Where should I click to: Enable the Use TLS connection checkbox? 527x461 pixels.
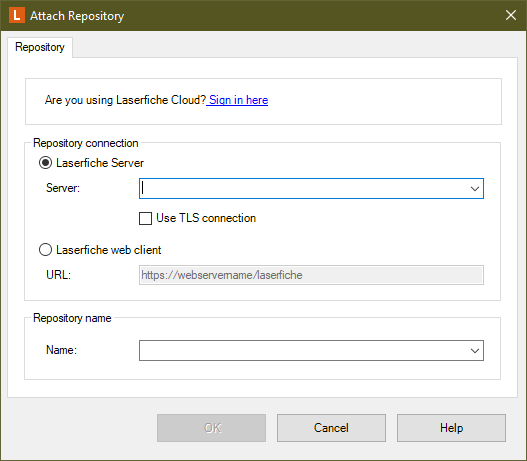point(146,218)
